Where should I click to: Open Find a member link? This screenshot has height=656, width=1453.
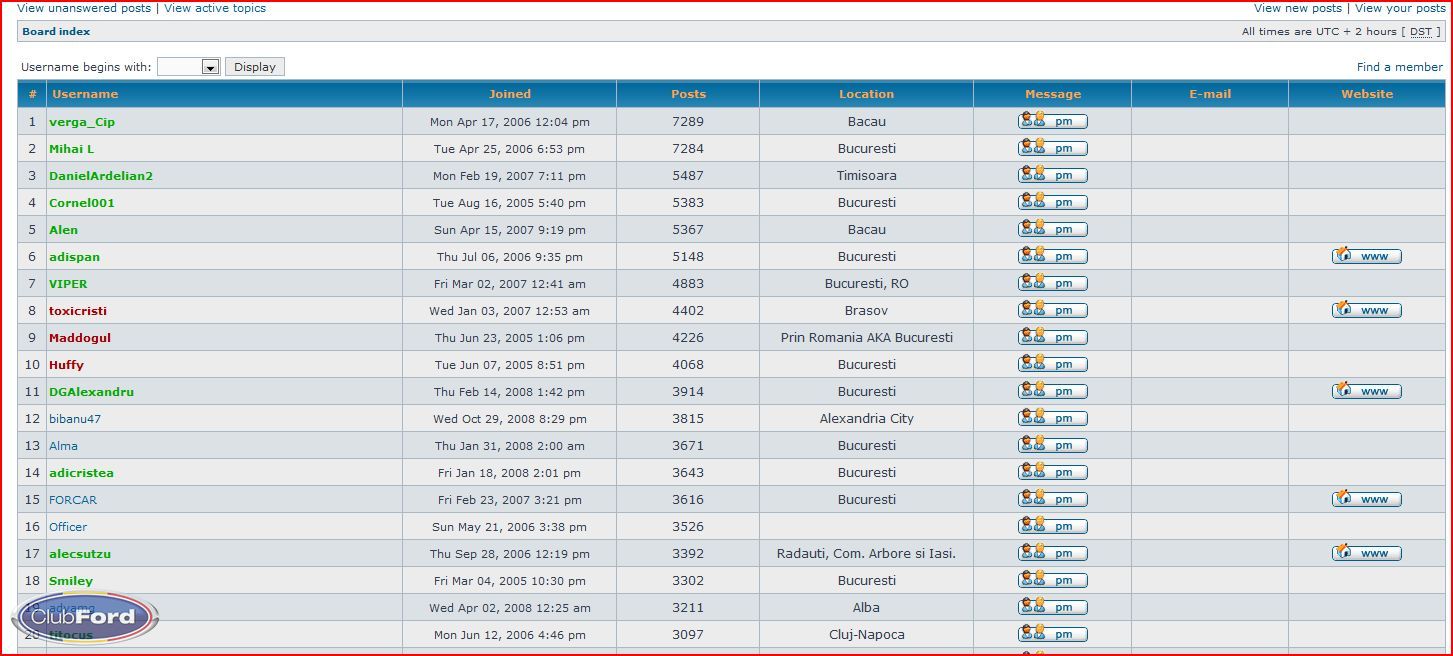[1399, 67]
